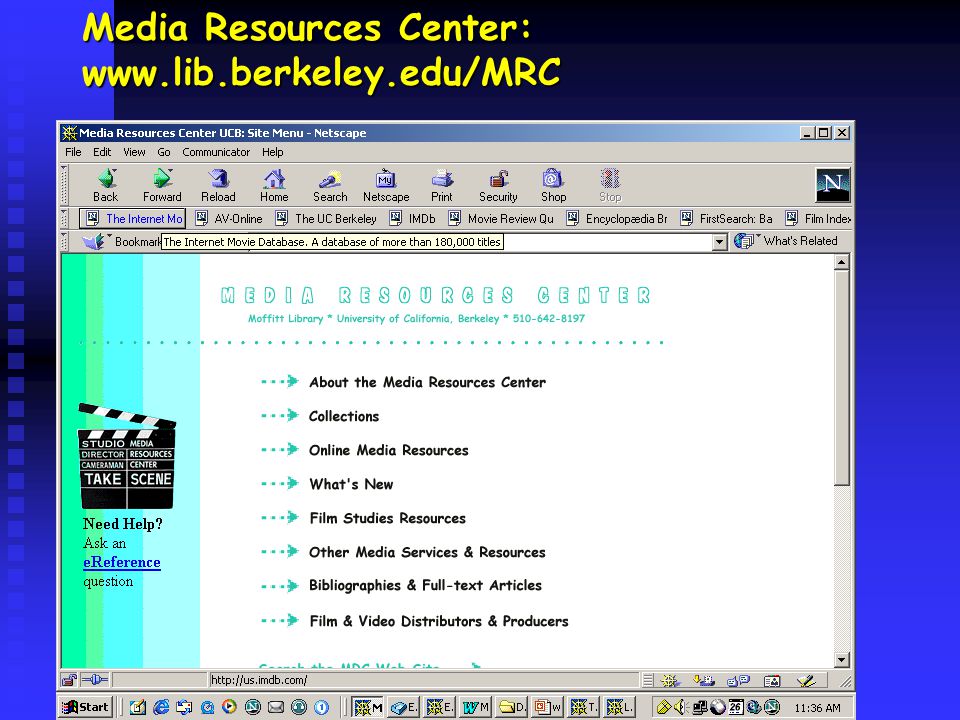
Task: Open About the Media Resources Center link
Action: click(x=427, y=382)
